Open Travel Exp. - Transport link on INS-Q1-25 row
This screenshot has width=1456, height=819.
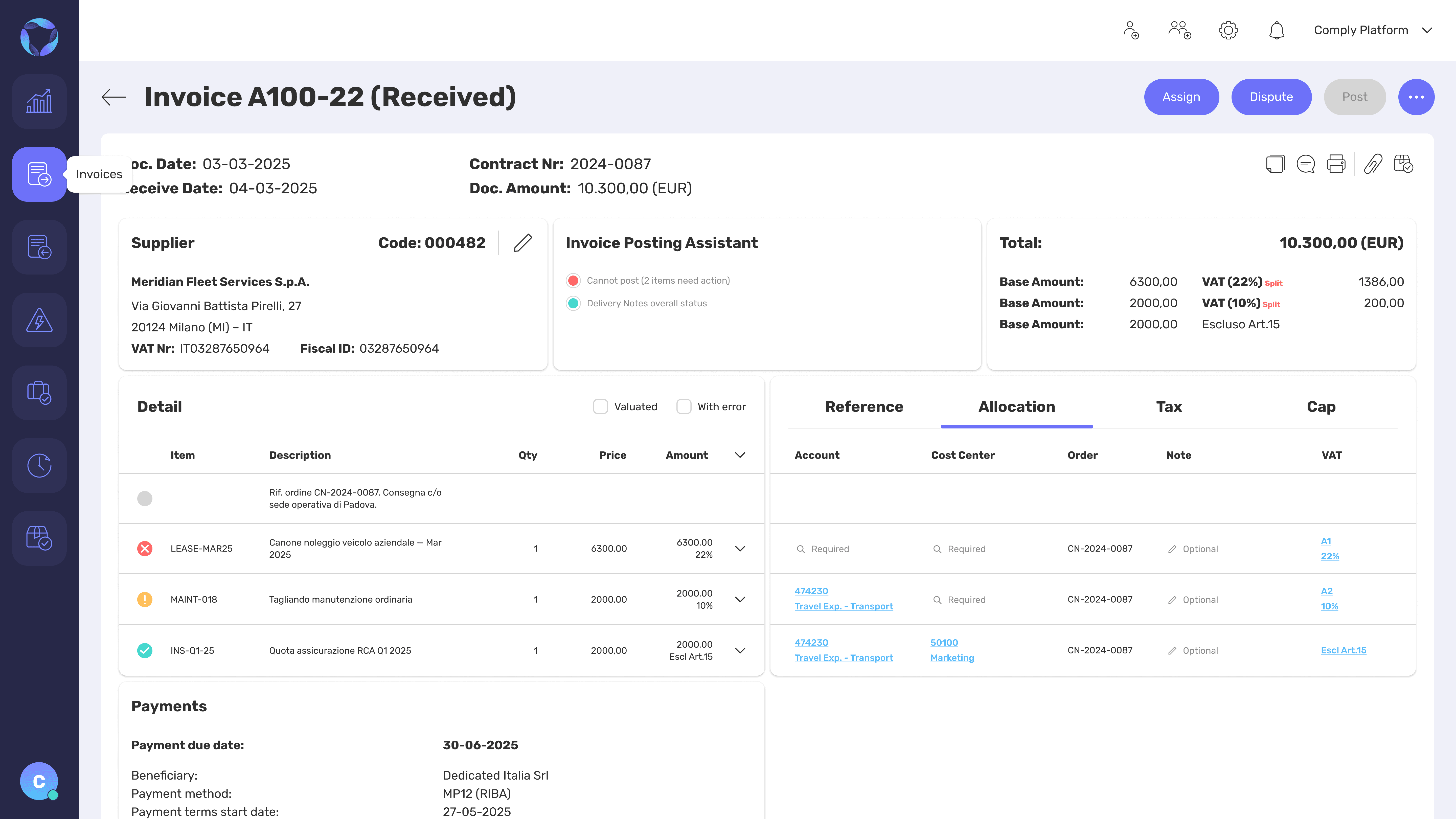(x=844, y=658)
